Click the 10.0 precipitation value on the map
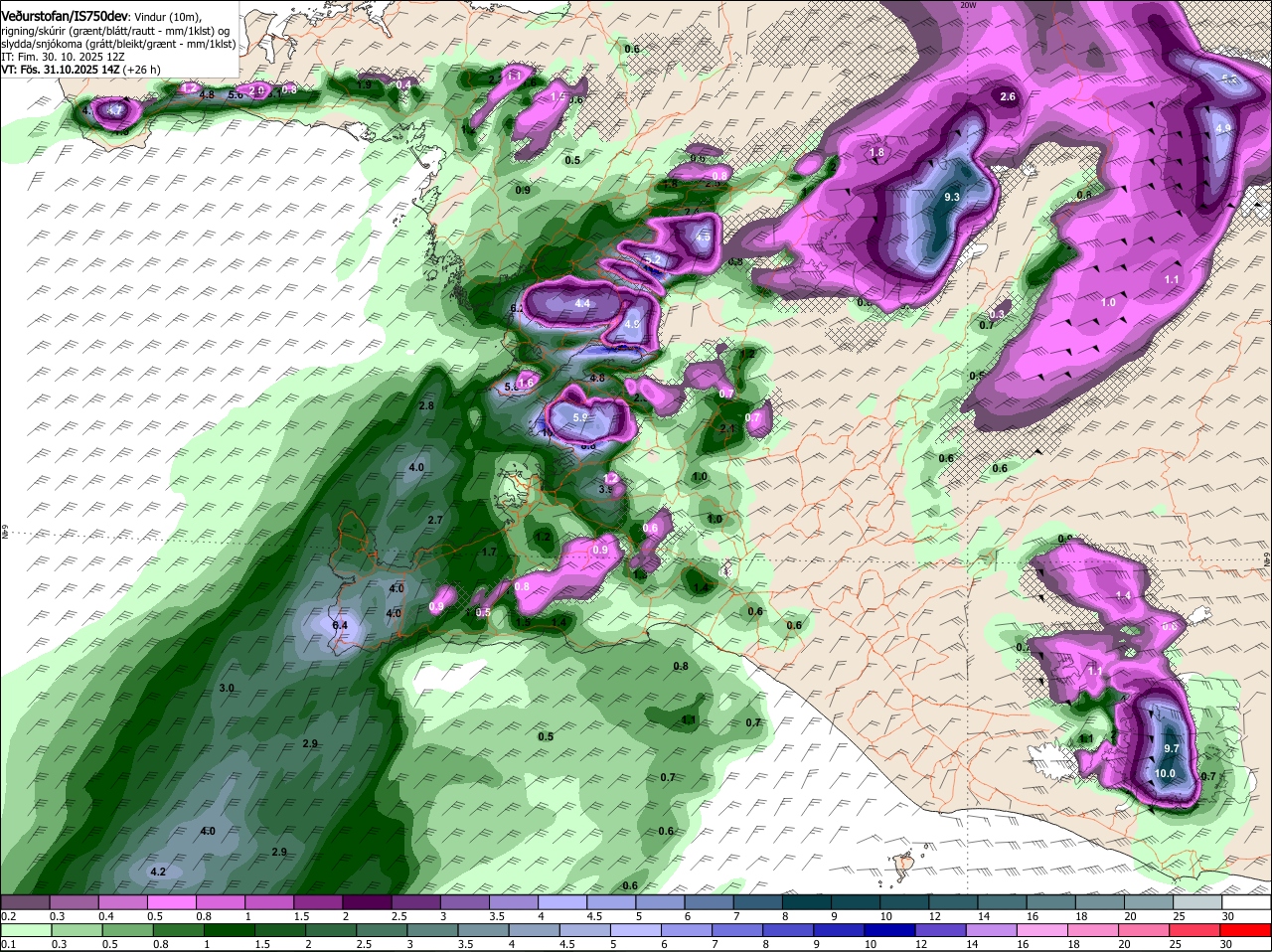This screenshot has width=1272, height=952. (x=1165, y=773)
